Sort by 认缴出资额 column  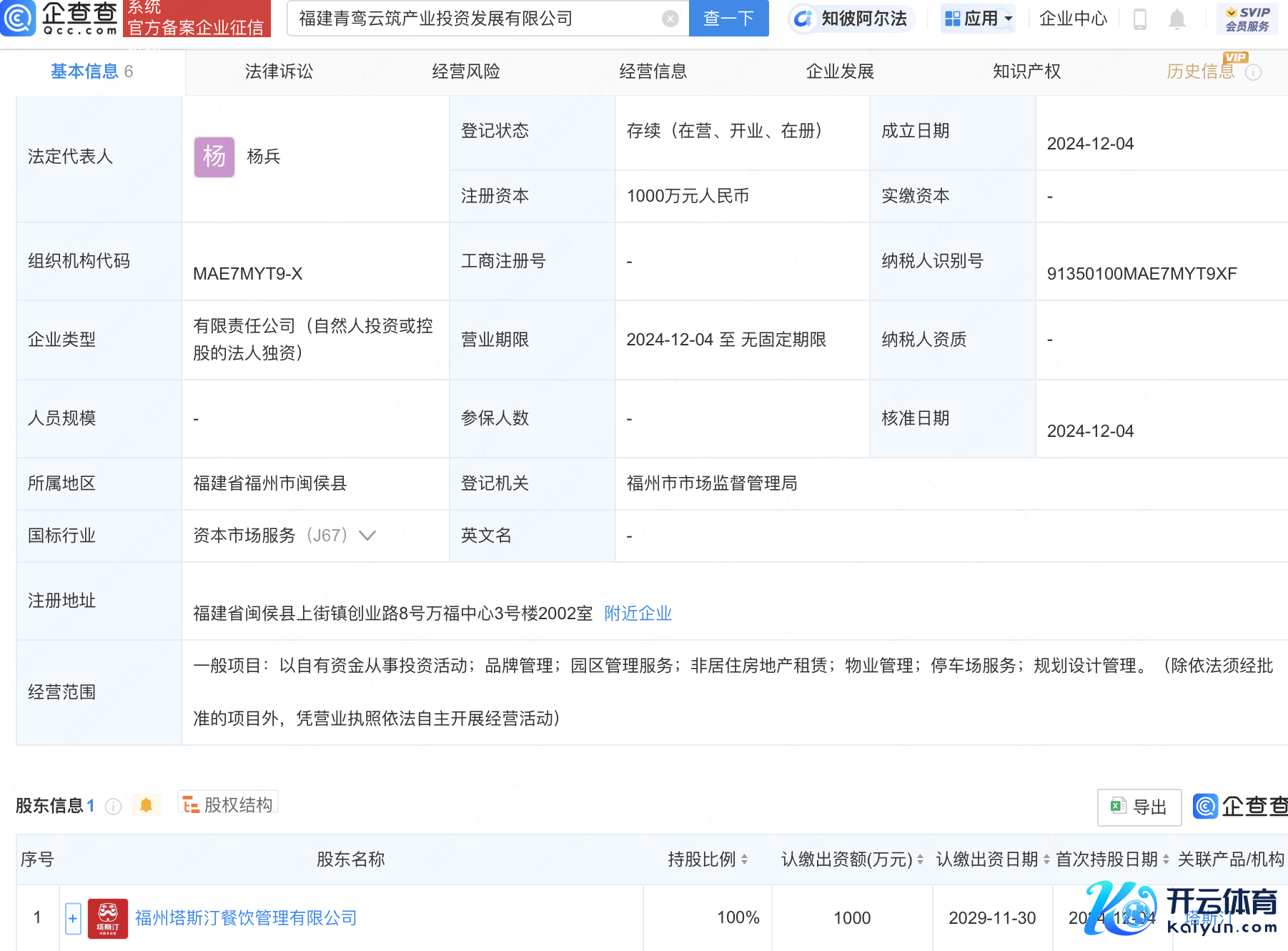click(920, 859)
